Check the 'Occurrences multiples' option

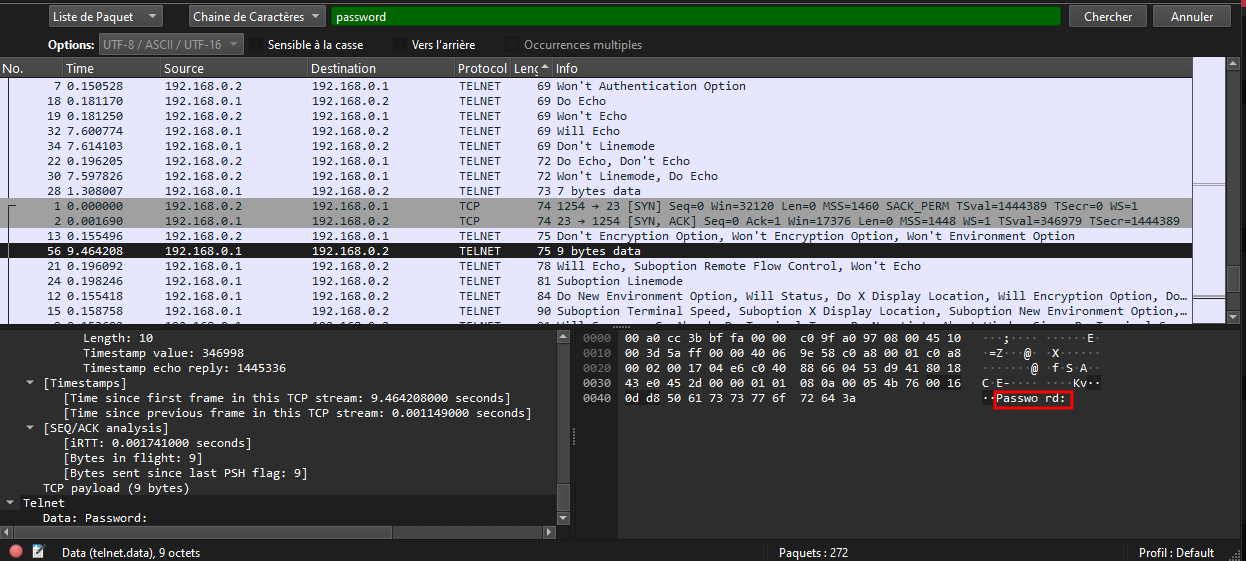pos(514,45)
